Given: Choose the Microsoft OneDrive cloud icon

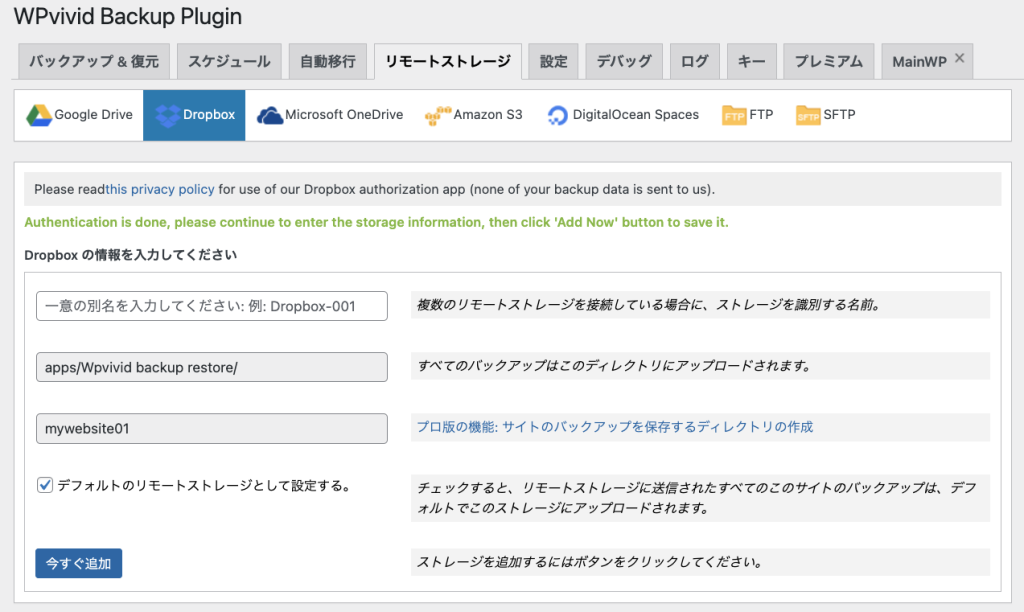Looking at the screenshot, I should 270,115.
